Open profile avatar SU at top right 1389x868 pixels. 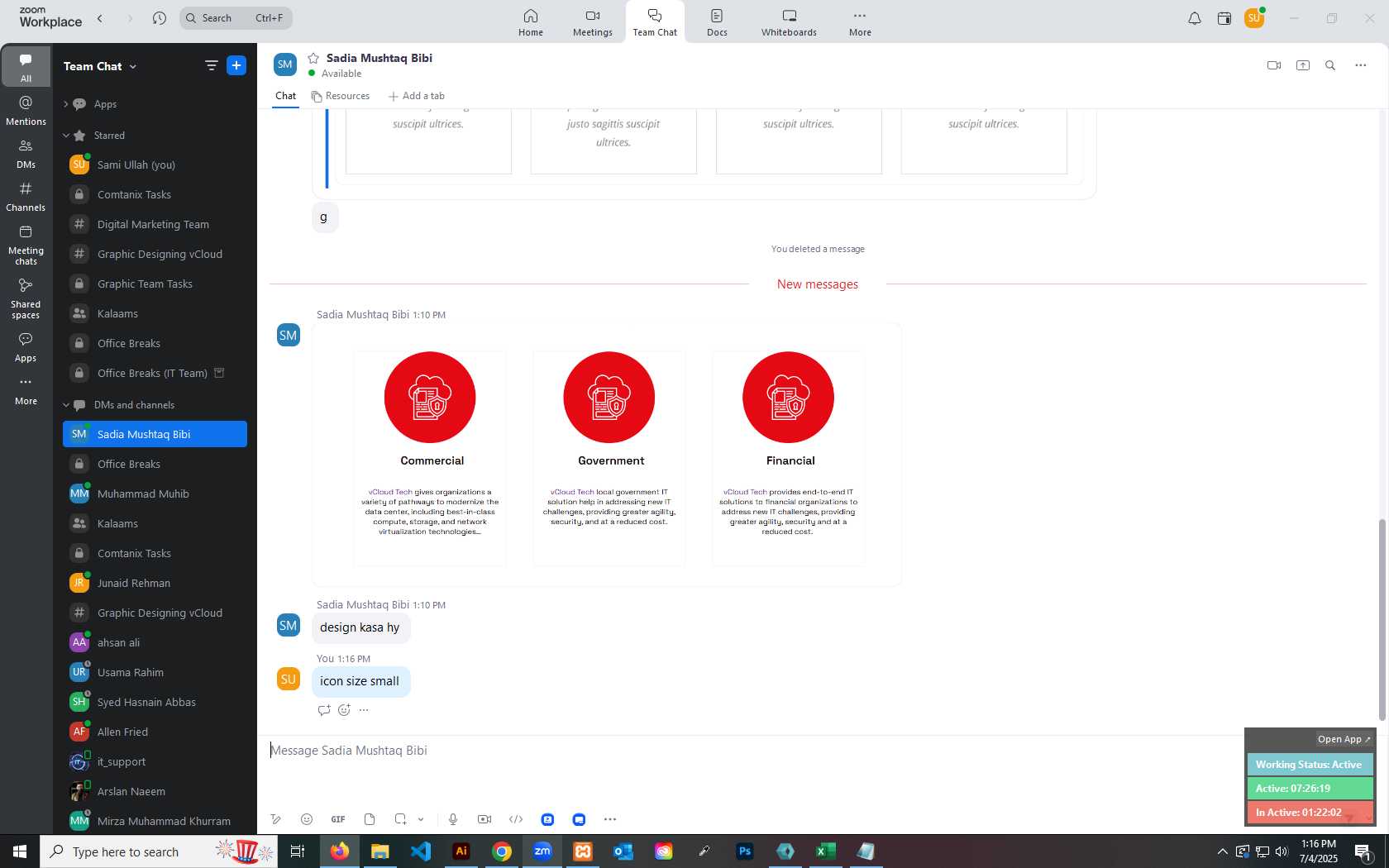tap(1254, 18)
